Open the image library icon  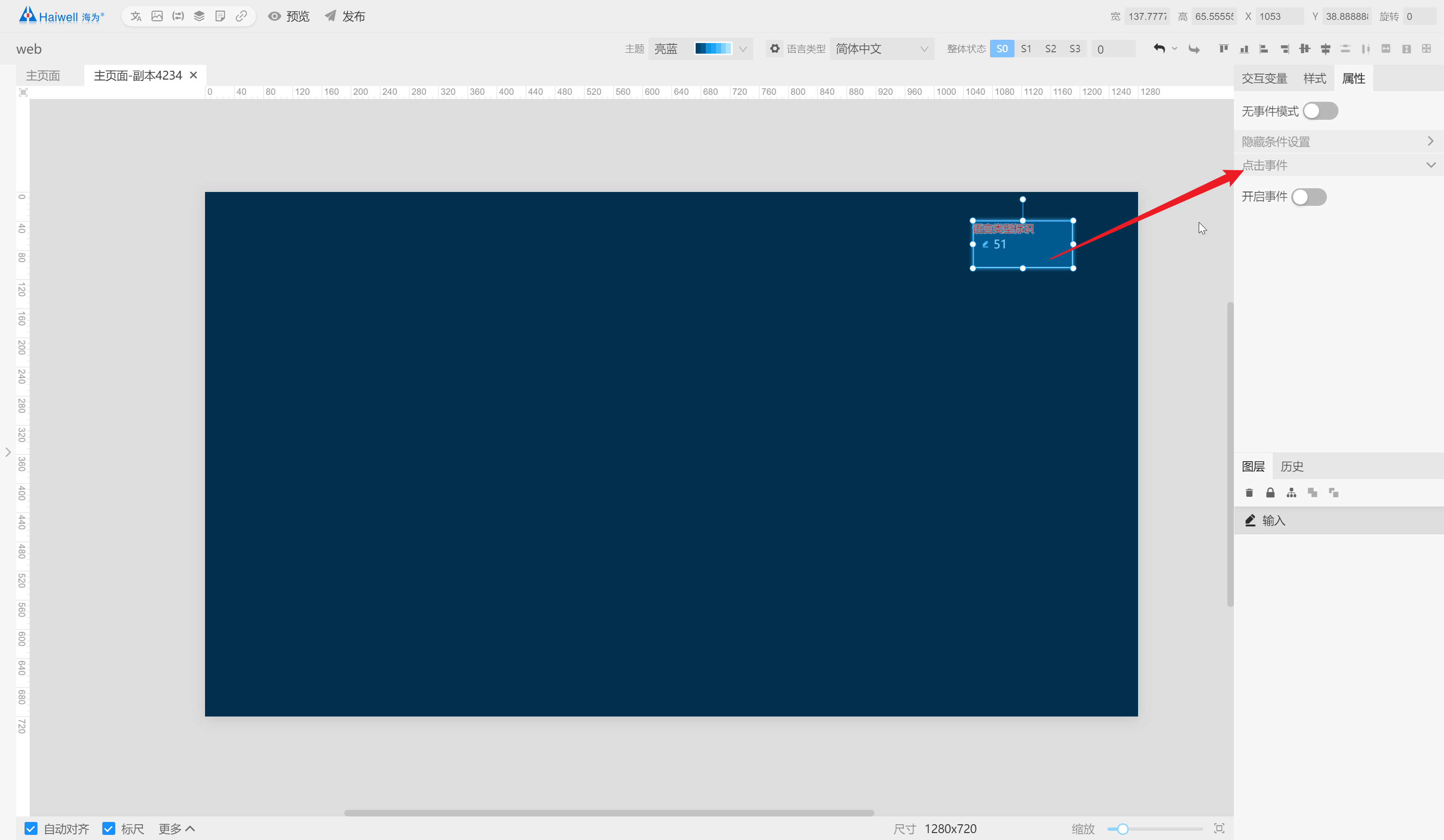click(157, 16)
